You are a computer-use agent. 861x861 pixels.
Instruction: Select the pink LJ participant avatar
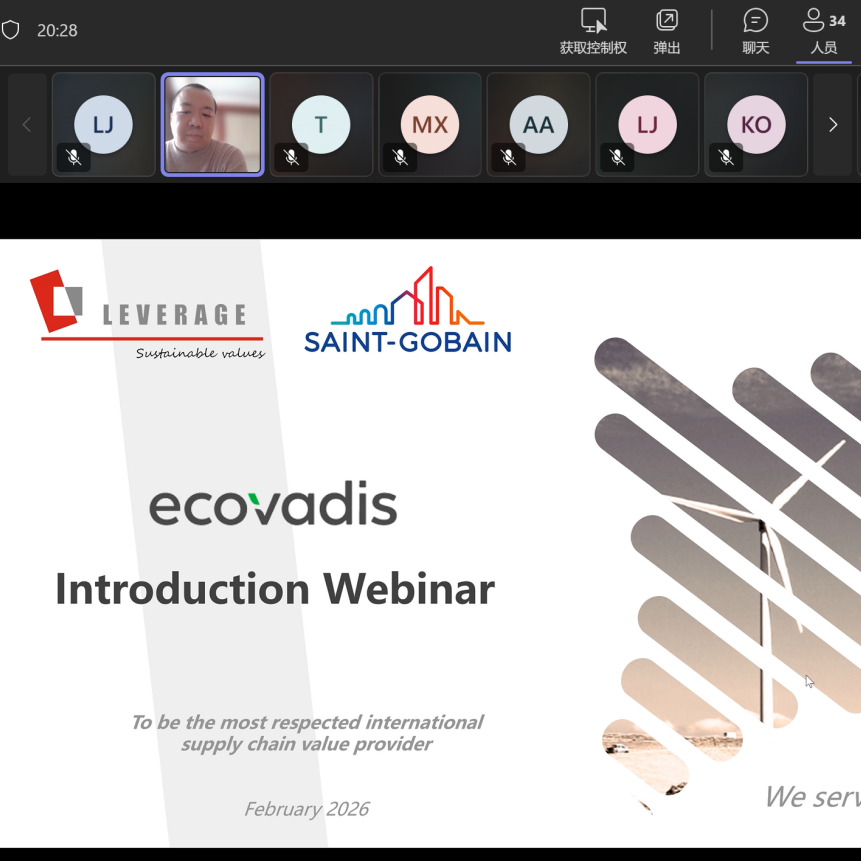click(647, 124)
